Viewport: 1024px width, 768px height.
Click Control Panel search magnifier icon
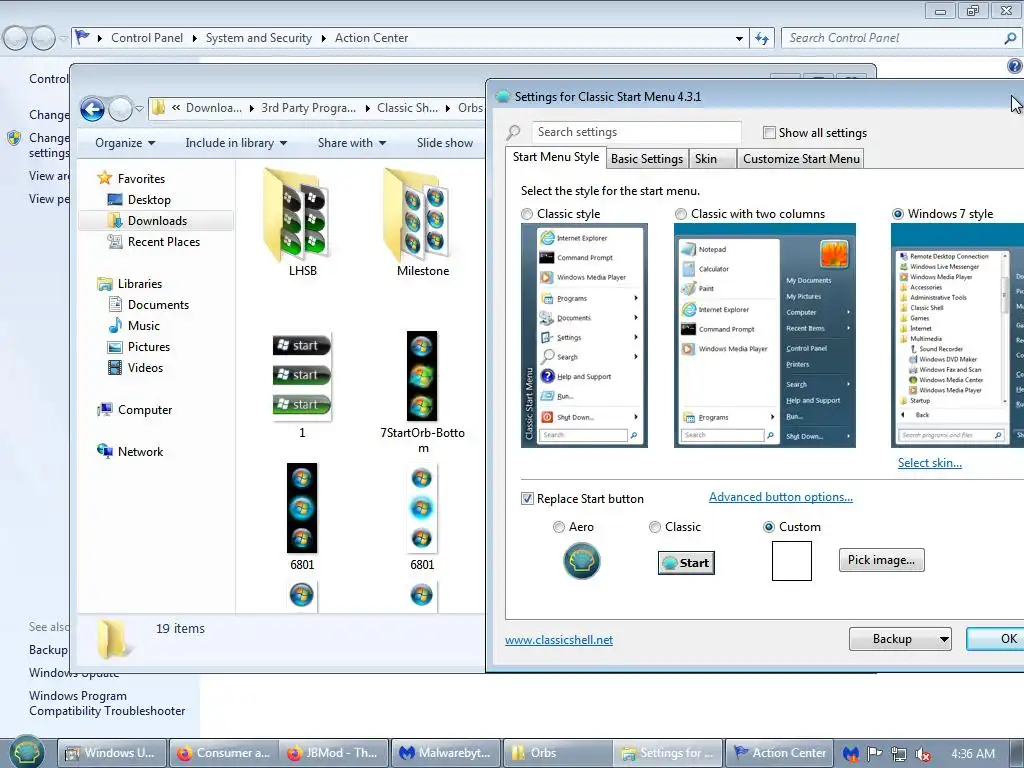[1010, 38]
